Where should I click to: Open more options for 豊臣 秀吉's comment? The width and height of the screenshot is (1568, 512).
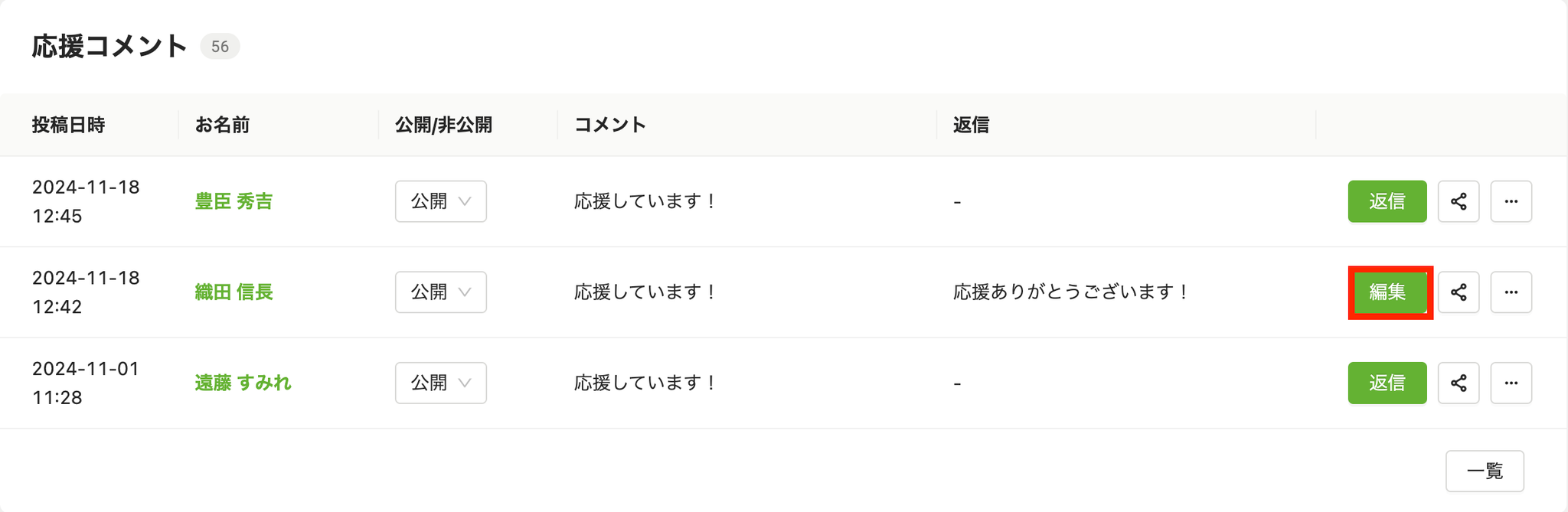pyautogui.click(x=1511, y=201)
